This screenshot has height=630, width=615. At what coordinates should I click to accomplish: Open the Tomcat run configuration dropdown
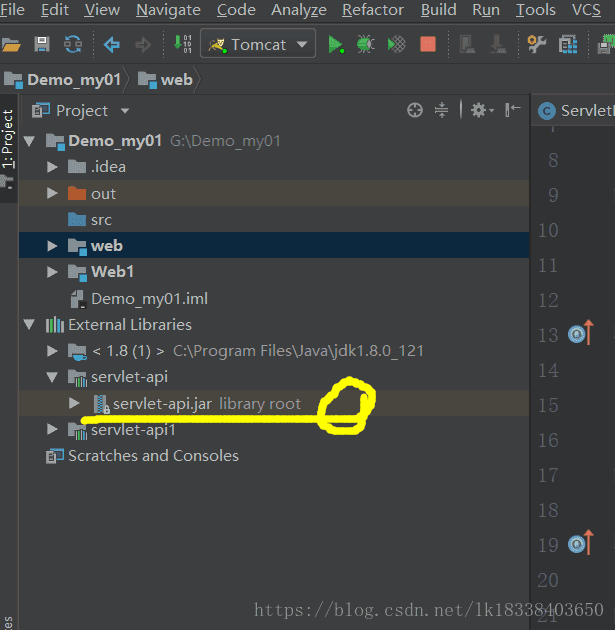click(258, 44)
